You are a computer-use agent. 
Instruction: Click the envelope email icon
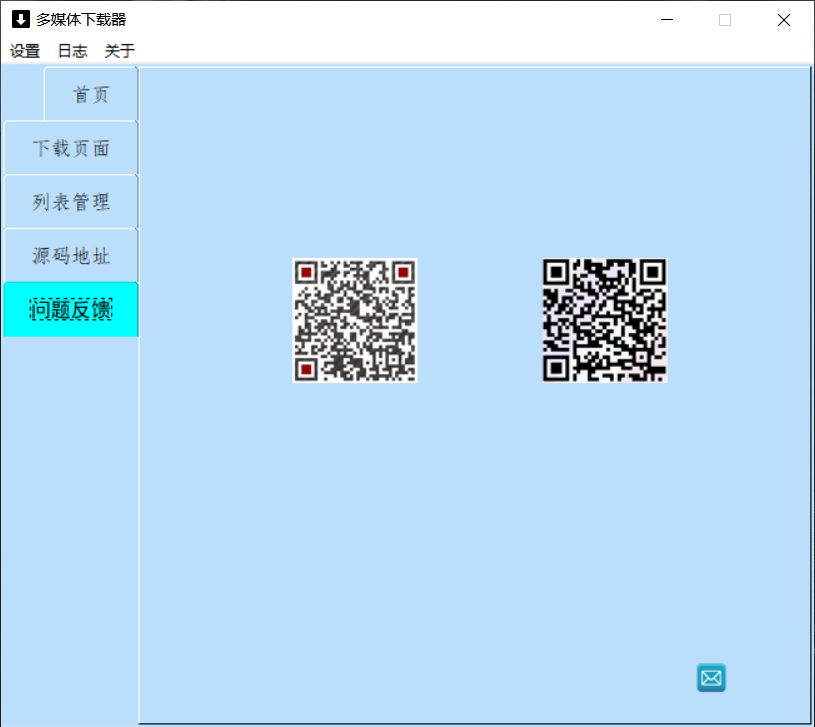(x=711, y=678)
